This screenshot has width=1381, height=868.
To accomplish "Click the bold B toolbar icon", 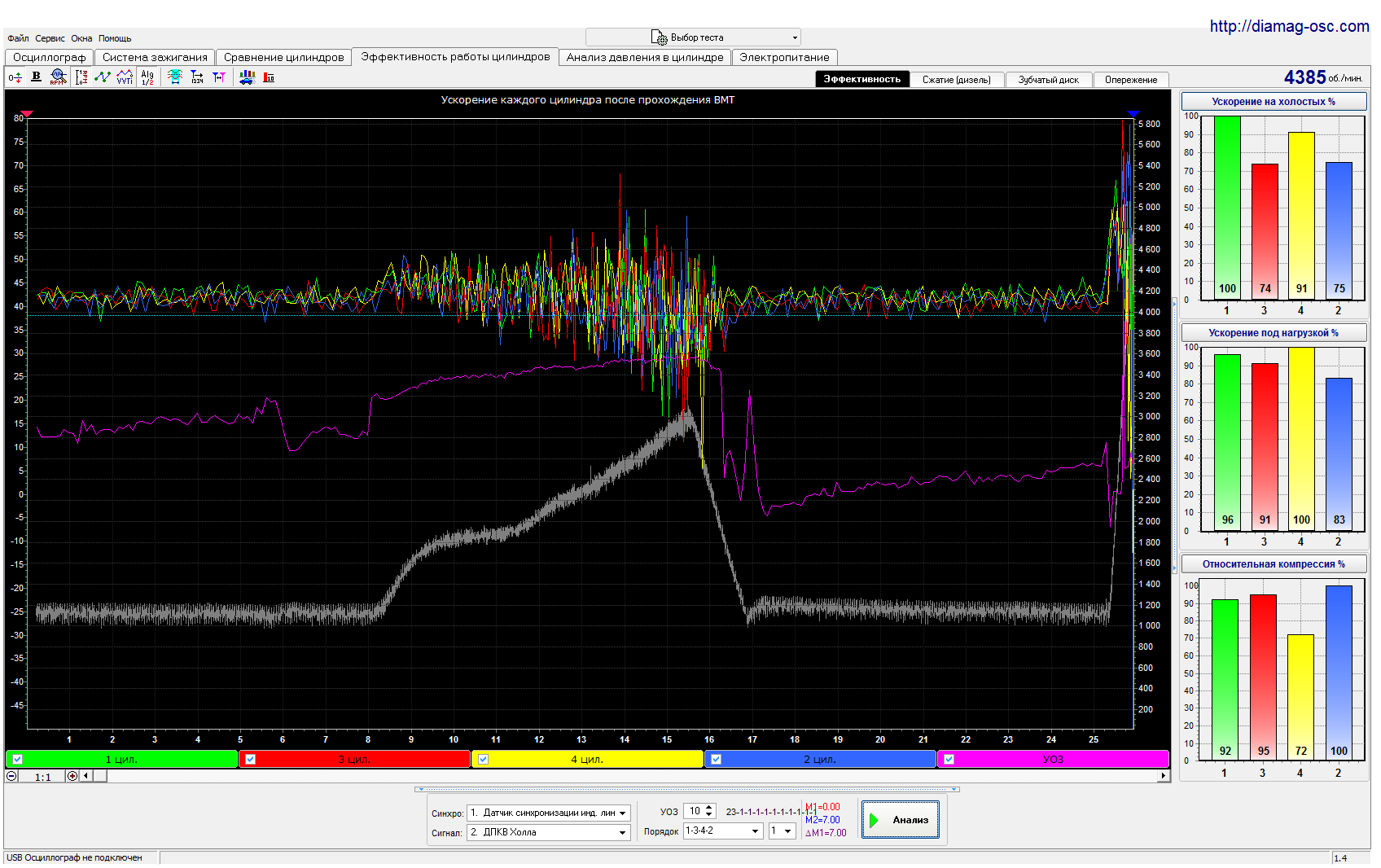I will (36, 77).
